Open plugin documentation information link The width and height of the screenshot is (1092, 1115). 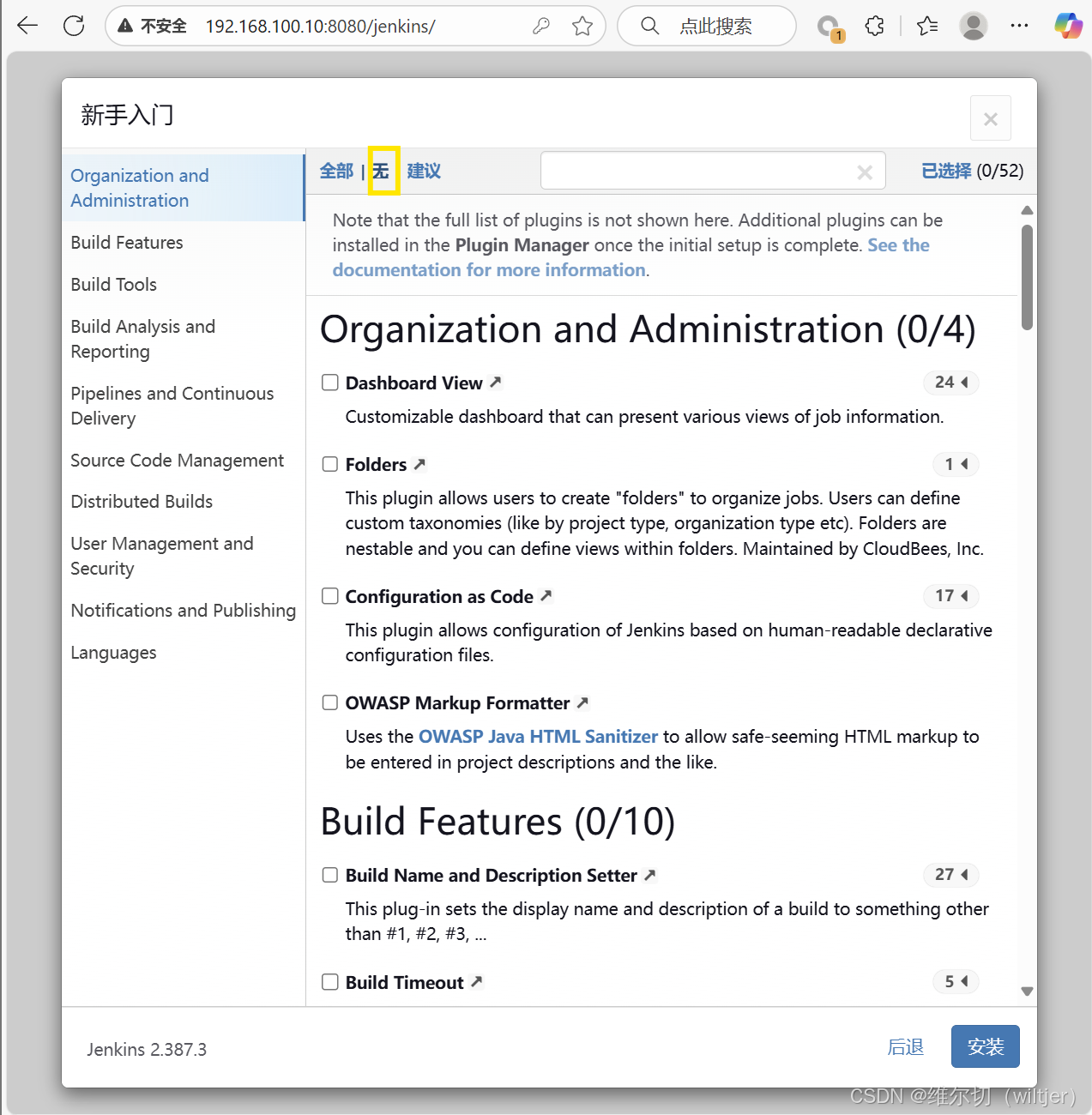click(631, 257)
